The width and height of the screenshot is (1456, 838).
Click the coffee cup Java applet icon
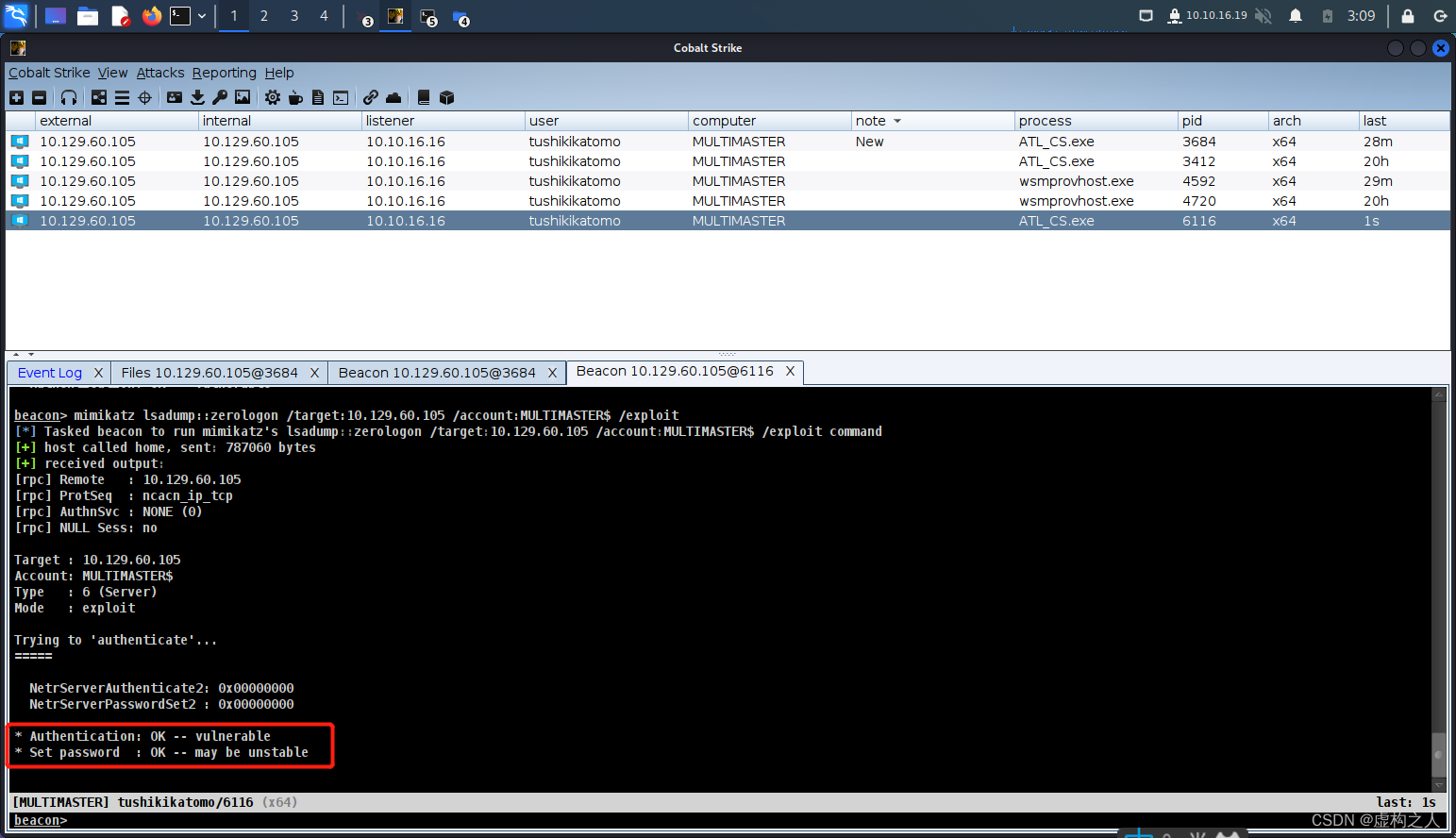click(295, 97)
